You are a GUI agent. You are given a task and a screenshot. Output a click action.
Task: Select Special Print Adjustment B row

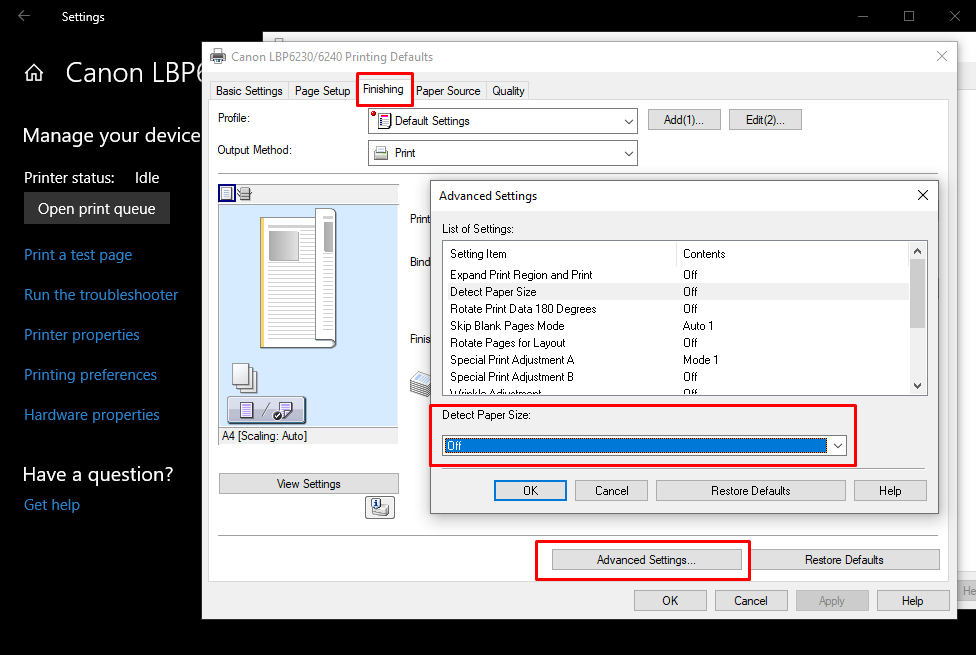tap(678, 377)
